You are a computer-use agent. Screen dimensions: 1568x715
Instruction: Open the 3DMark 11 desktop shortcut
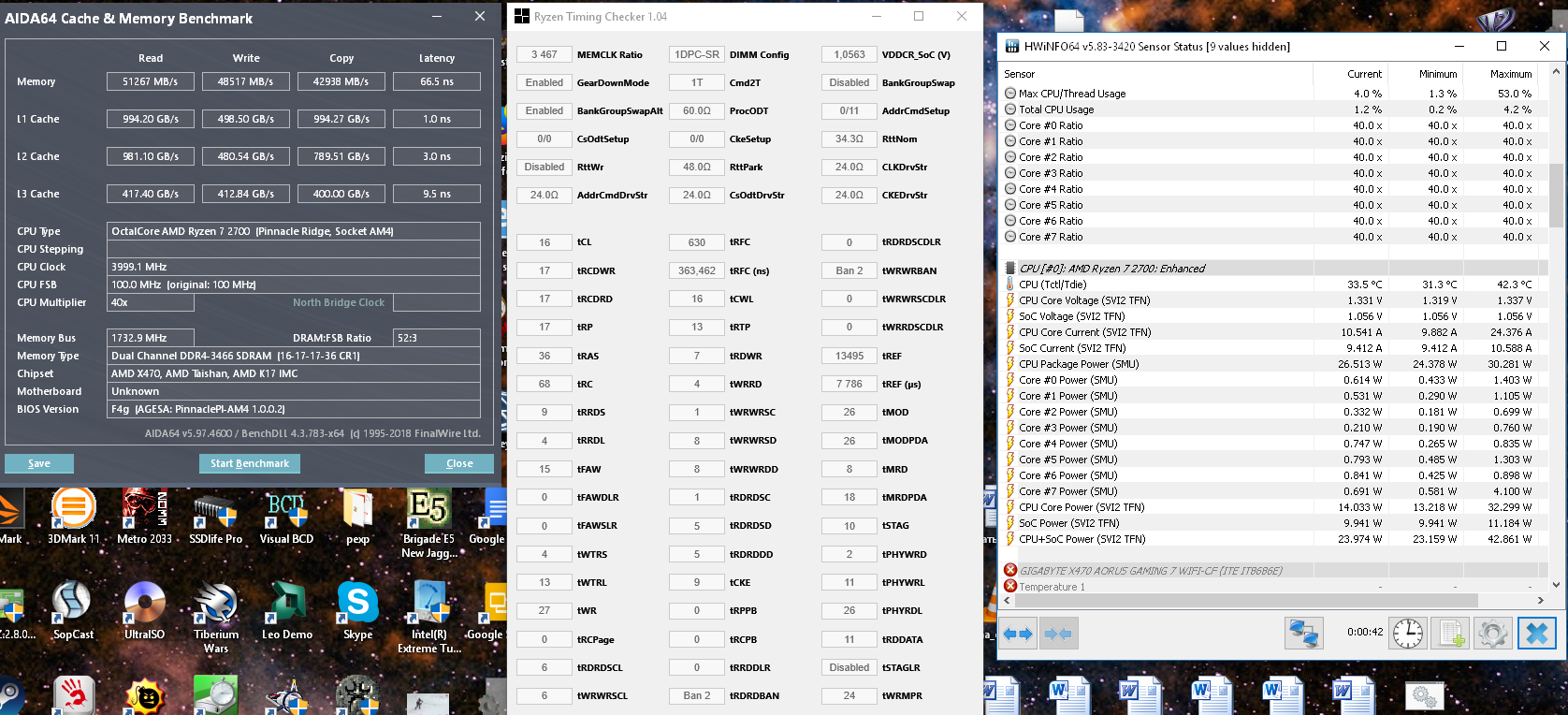[x=74, y=518]
